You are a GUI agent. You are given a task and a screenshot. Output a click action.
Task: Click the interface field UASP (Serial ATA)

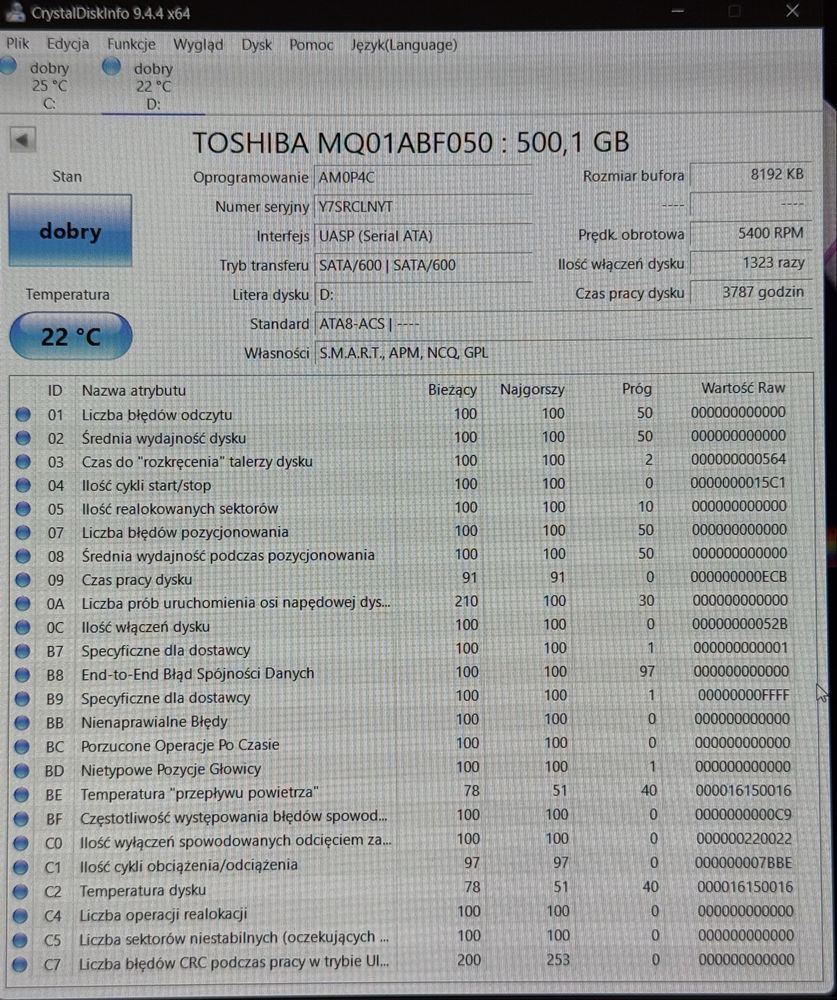point(423,235)
